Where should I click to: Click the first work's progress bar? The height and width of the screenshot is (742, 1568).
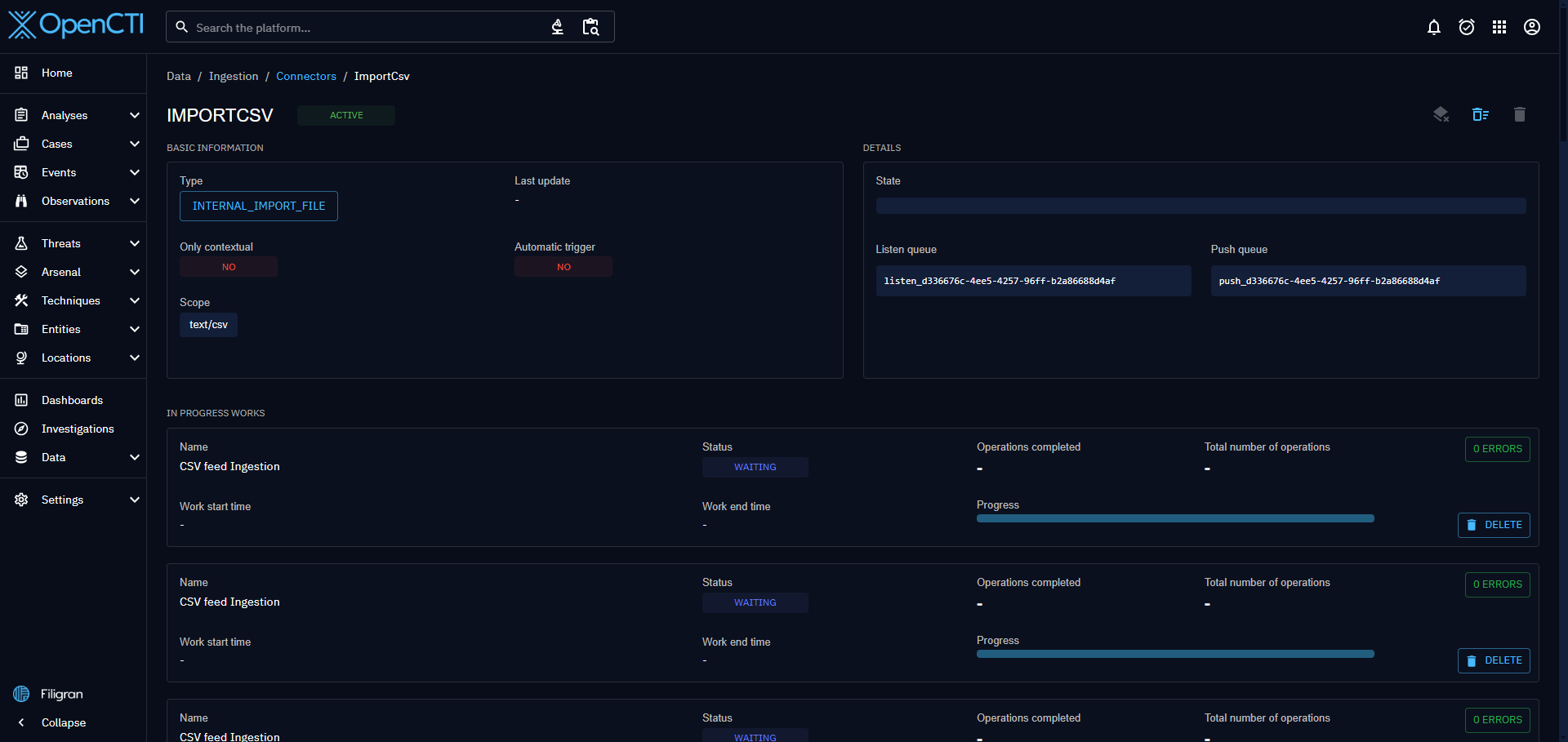[x=1174, y=518]
